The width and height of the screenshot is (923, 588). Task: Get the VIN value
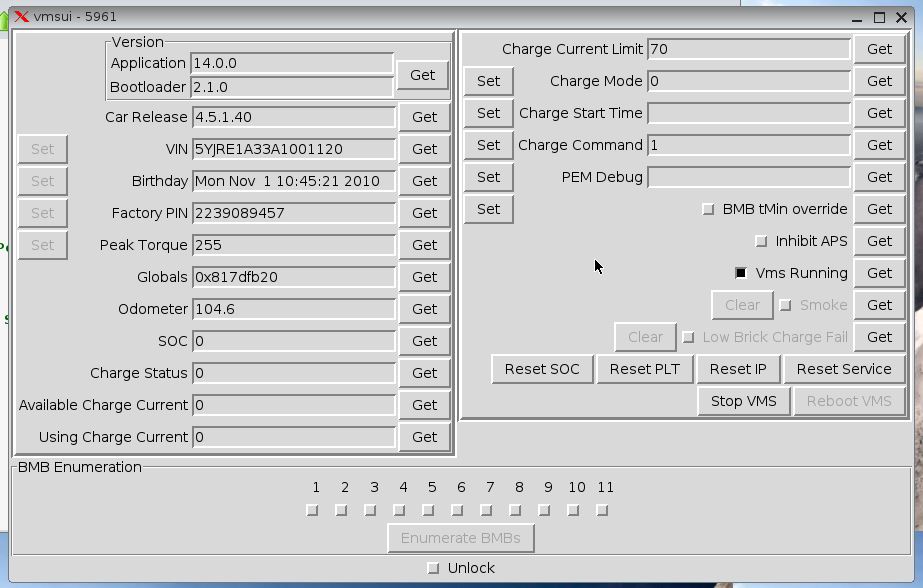click(424, 149)
